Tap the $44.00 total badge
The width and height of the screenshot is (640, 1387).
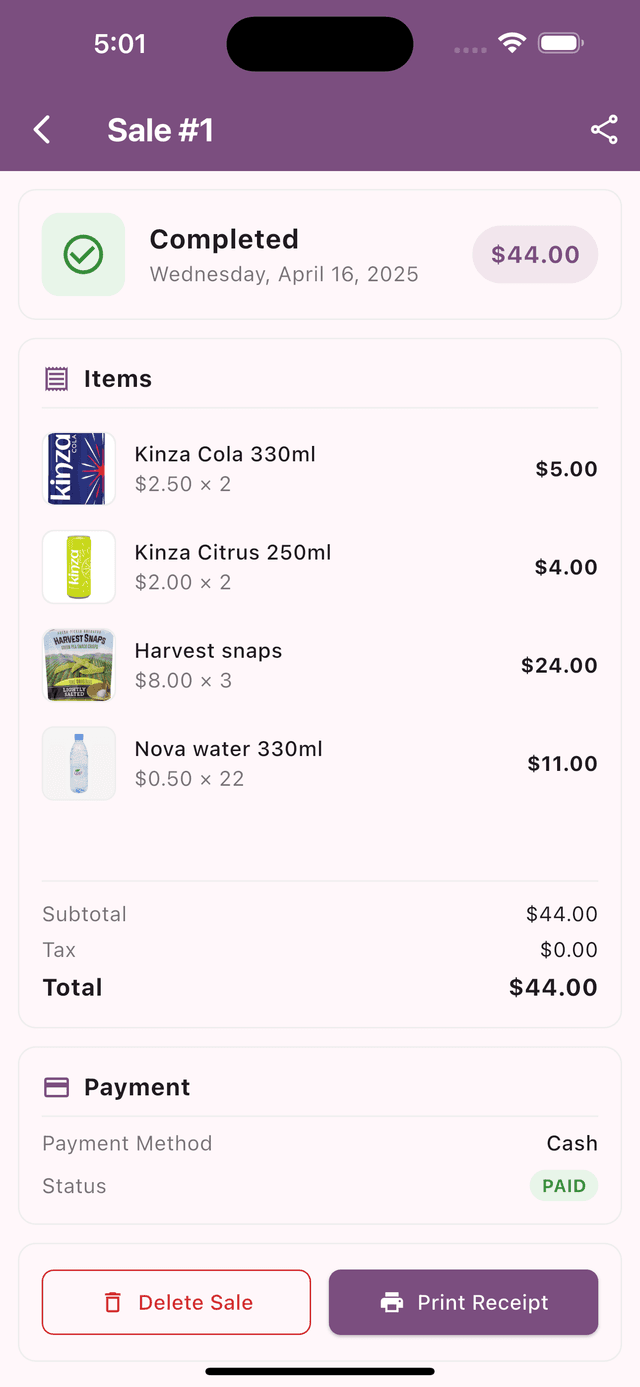tap(535, 254)
